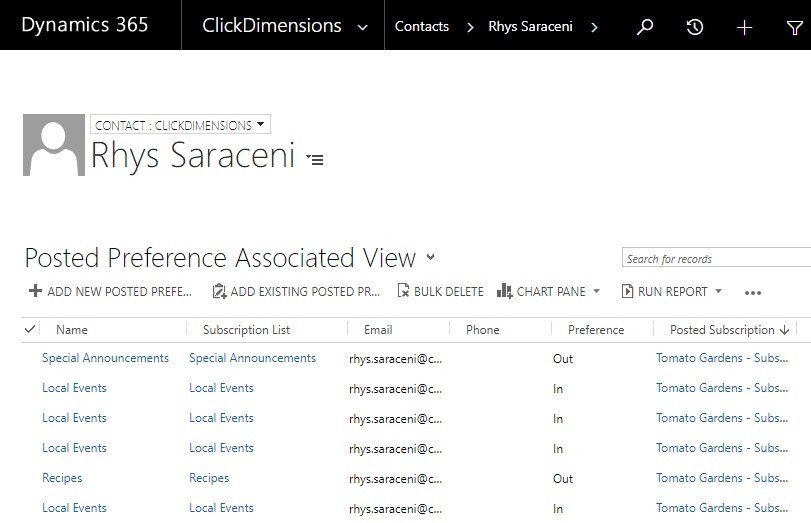
Task: Expand ClickDimensions app area dropdown
Action: coord(363,27)
